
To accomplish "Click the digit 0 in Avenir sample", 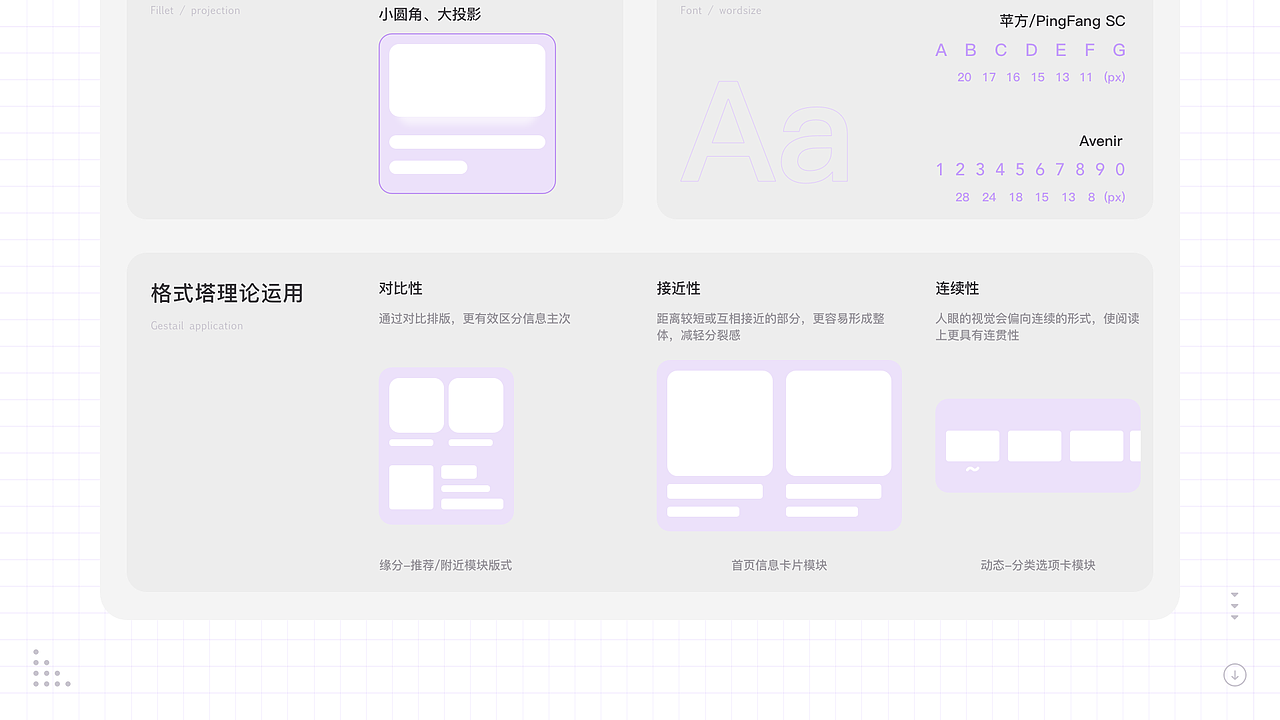I will pos(1120,170).
